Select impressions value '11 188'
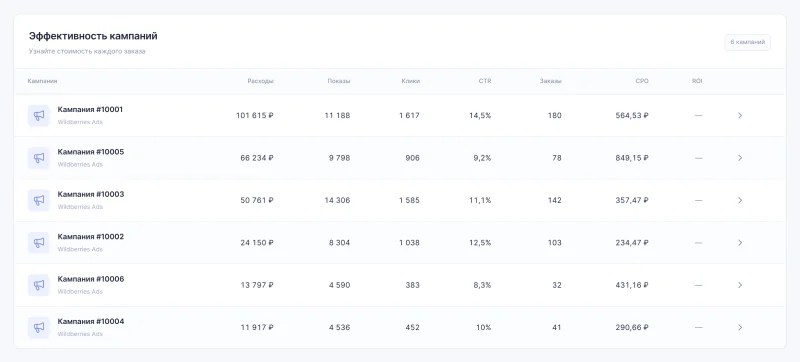 pyautogui.click(x=337, y=116)
